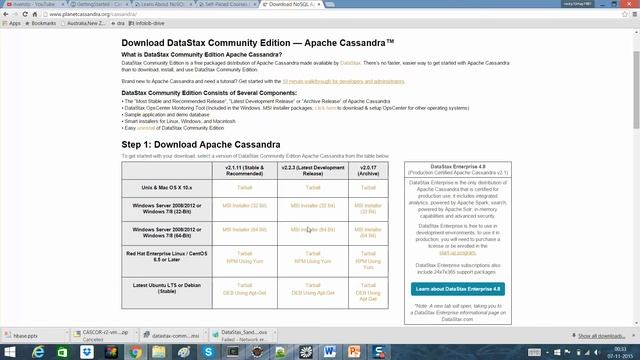This screenshot has width=640, height=360.
Task: Open the browser home page
Action: [x=35, y=14]
